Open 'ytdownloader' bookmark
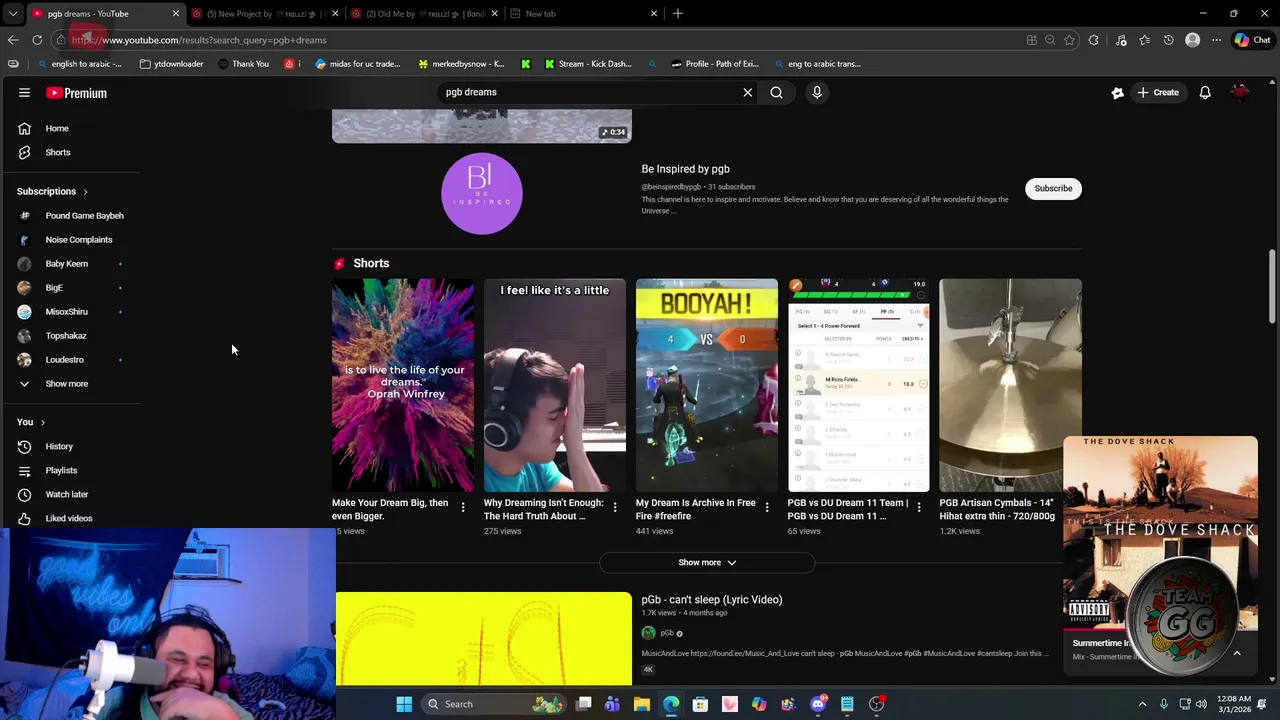Viewport: 1280px width, 720px height. tap(171, 64)
